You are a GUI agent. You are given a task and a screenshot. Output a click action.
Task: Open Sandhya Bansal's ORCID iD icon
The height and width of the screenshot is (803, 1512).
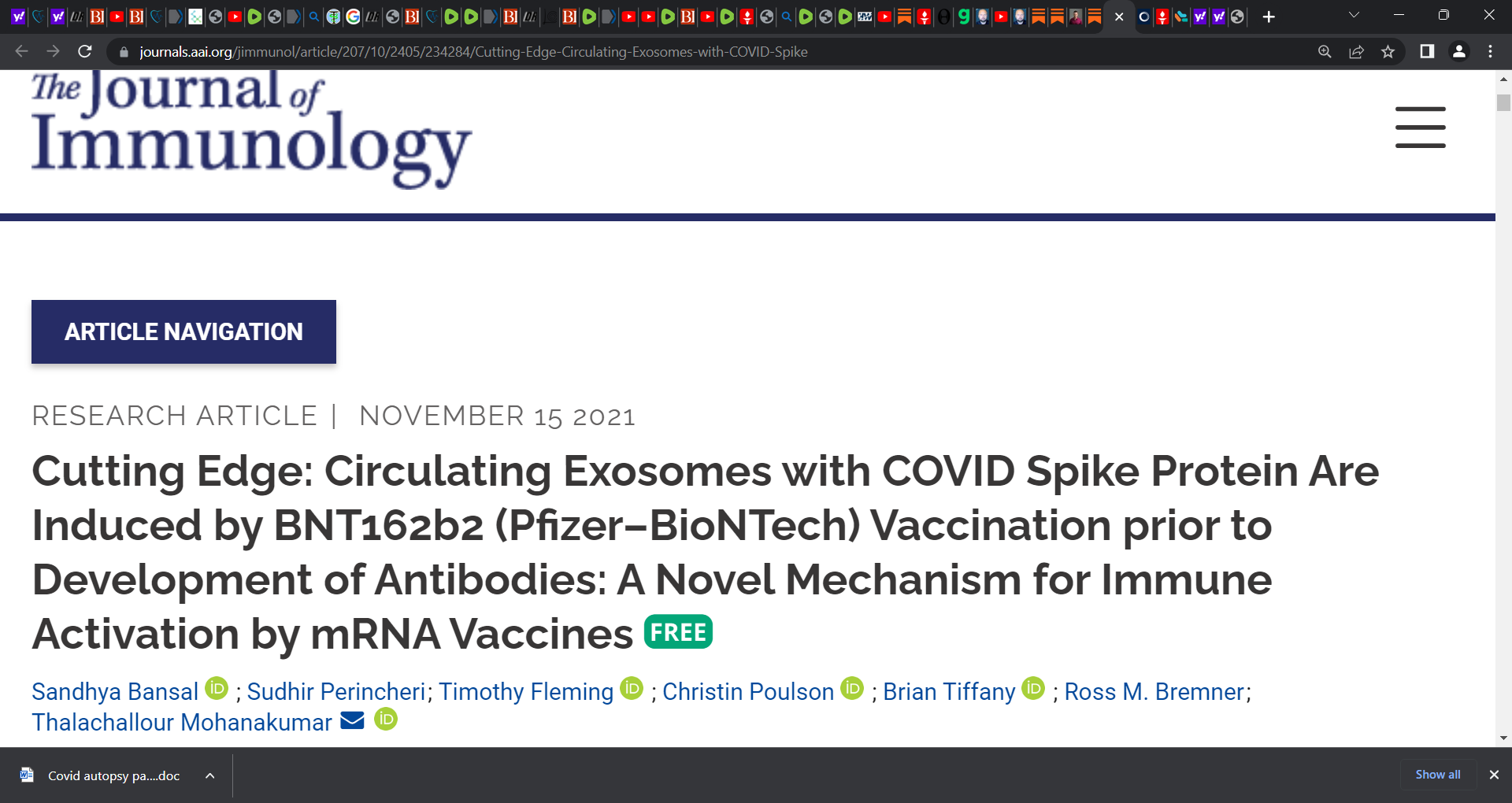pos(217,688)
